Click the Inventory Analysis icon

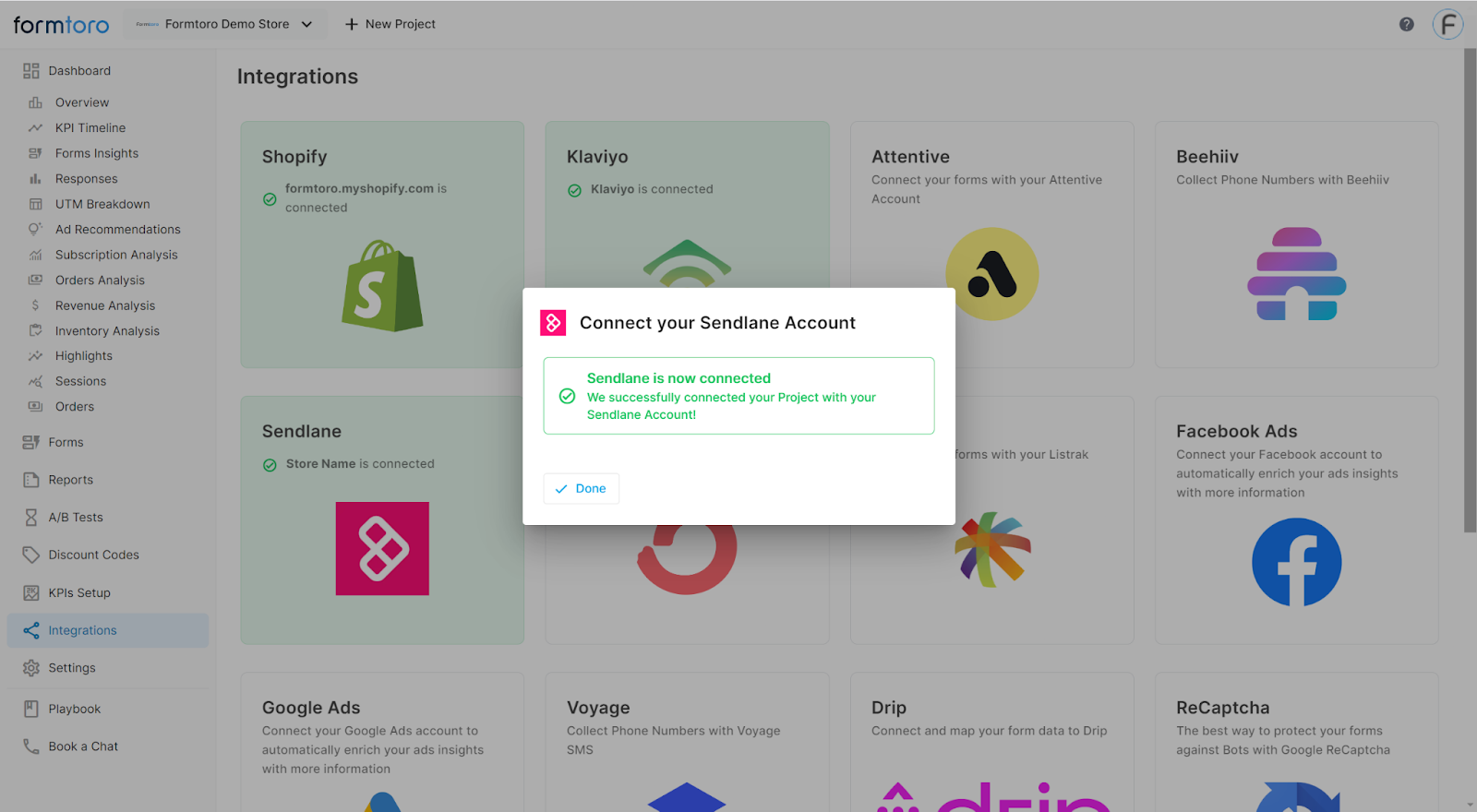(x=35, y=330)
